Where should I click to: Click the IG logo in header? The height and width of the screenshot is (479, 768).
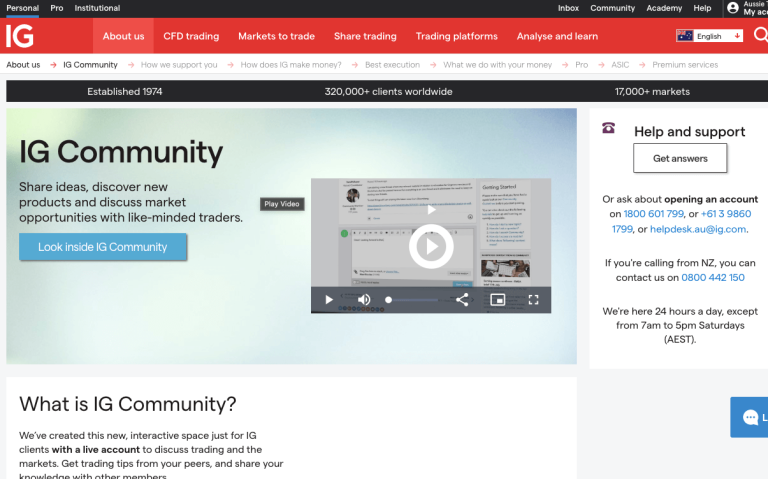point(19,36)
